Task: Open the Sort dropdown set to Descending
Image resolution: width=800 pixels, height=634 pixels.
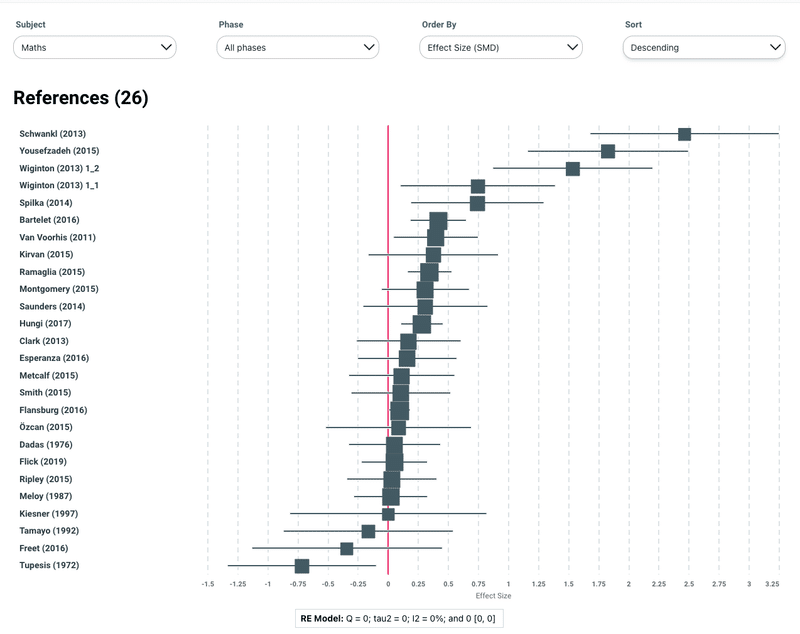Action: (x=704, y=47)
